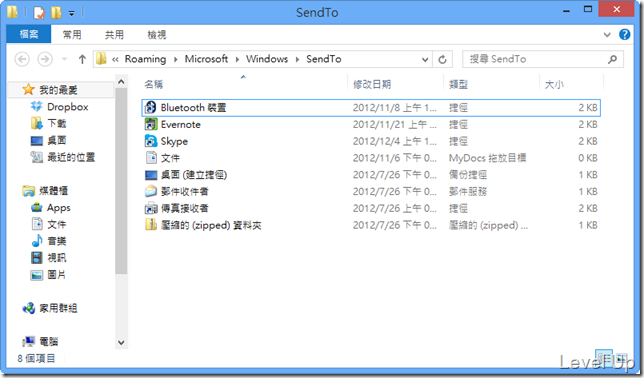Go up one folder level

coord(82,59)
